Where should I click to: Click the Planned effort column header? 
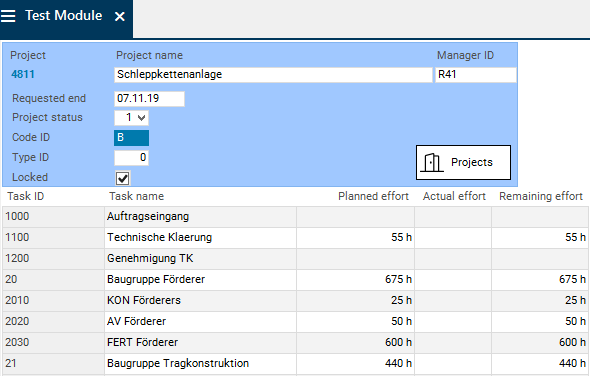373,196
